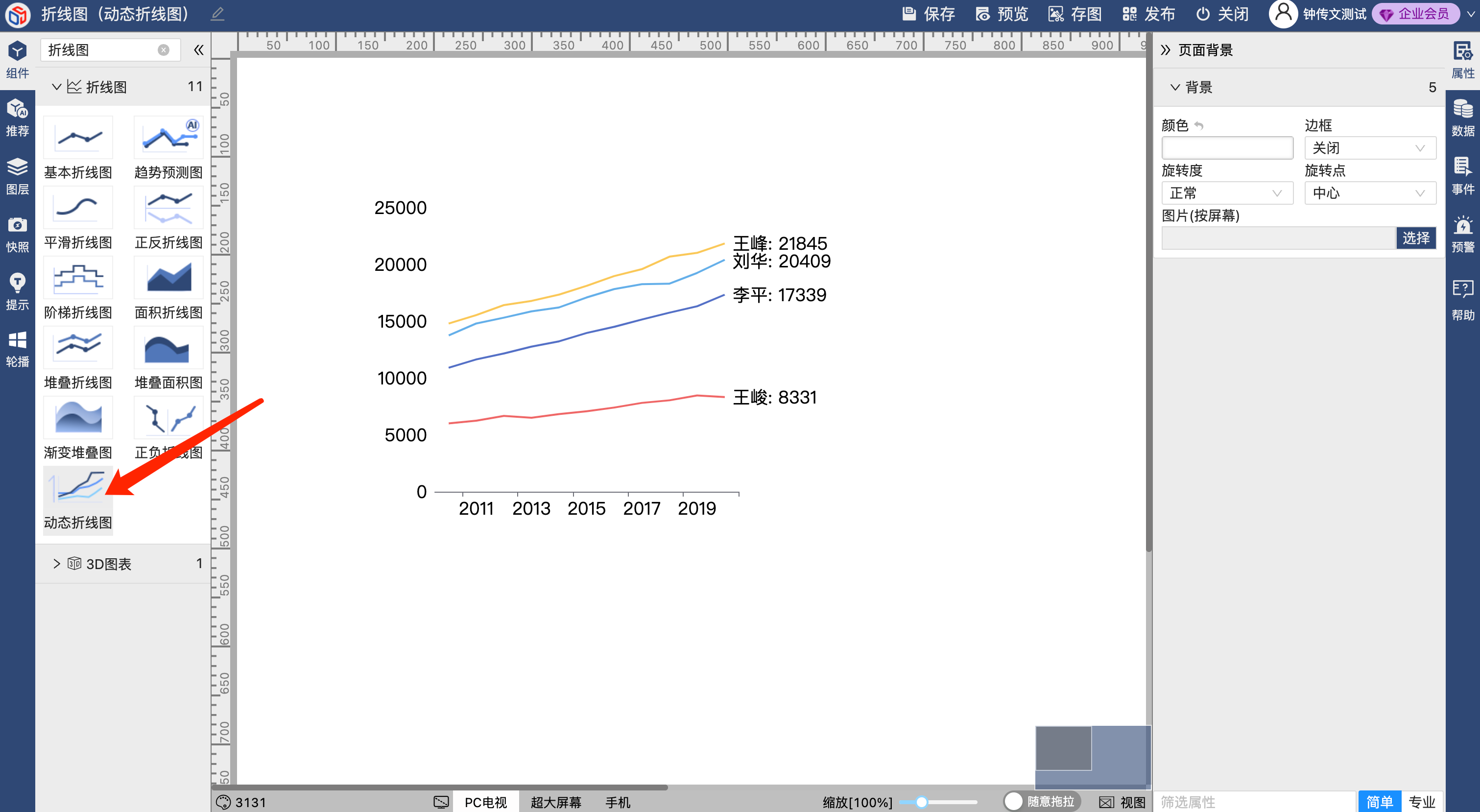Click 保存 to save the project
This screenshot has height=812, width=1480.
click(x=929, y=14)
